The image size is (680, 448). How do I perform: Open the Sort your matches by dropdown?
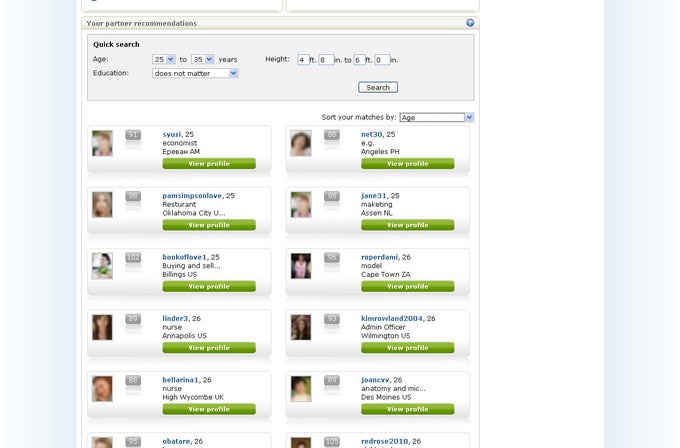point(437,117)
